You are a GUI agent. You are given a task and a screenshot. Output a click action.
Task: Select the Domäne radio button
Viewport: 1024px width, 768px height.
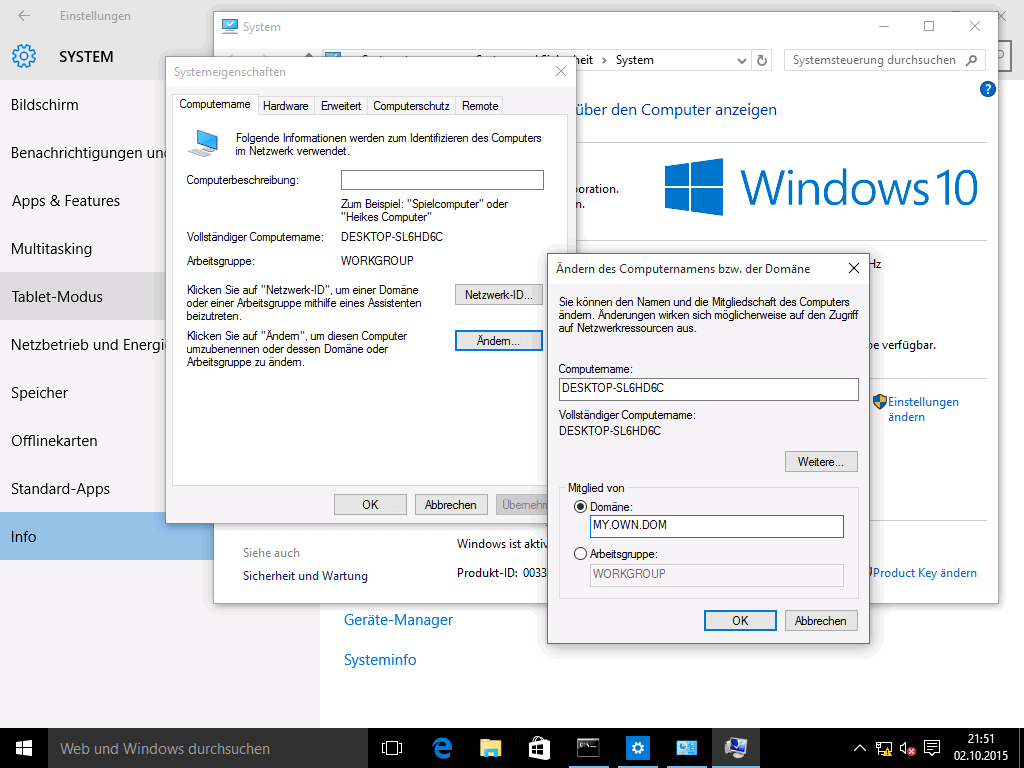point(580,507)
